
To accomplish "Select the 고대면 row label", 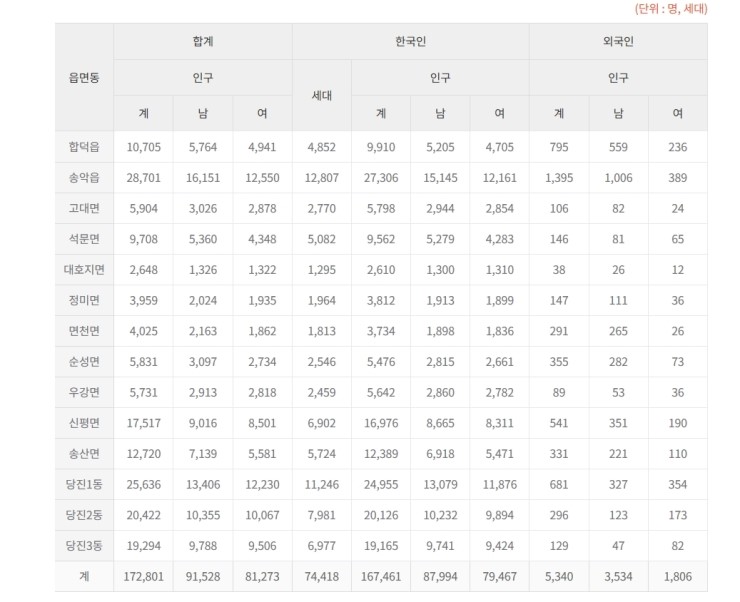I will [x=84, y=209].
